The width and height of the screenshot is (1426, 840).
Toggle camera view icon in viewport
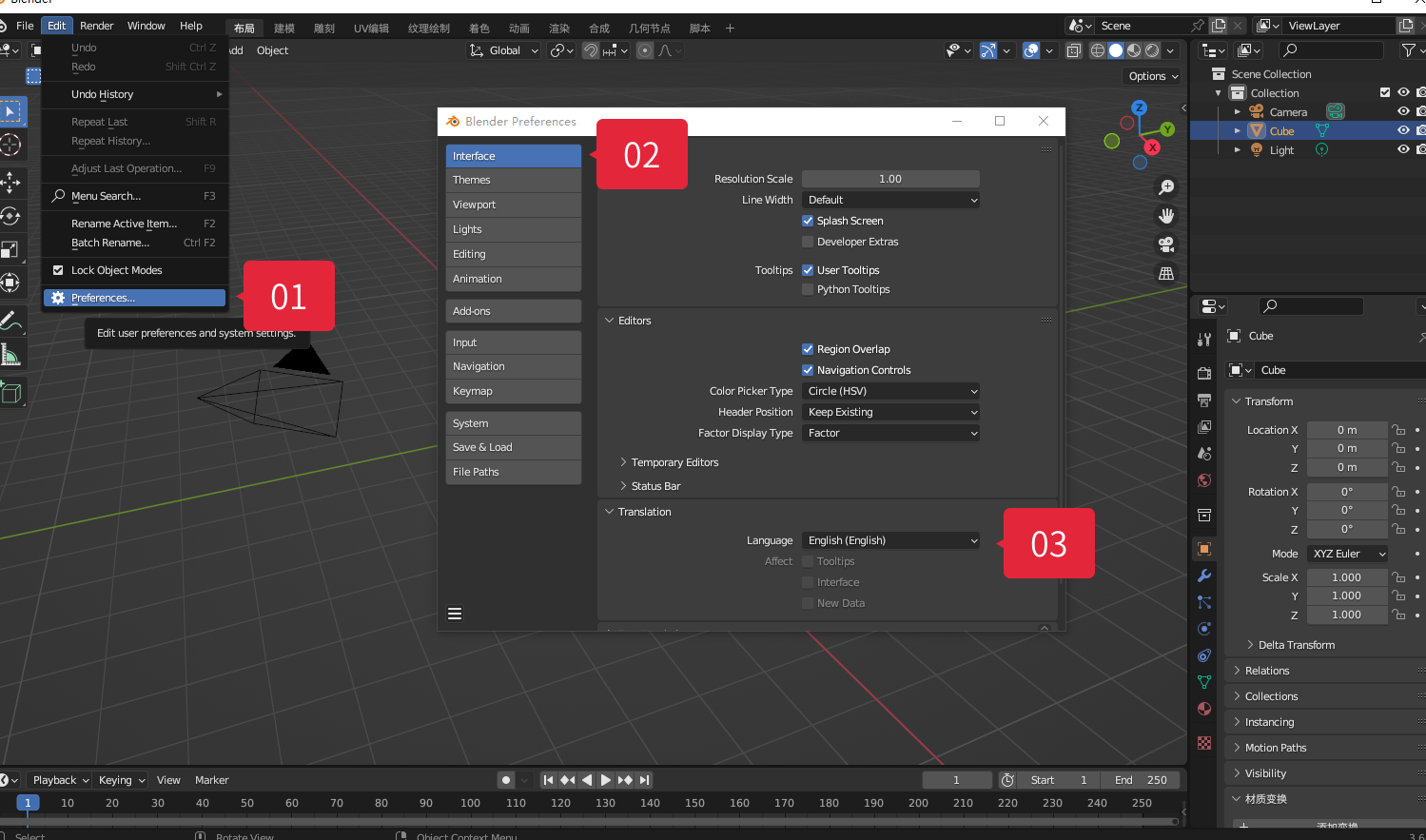click(1166, 244)
